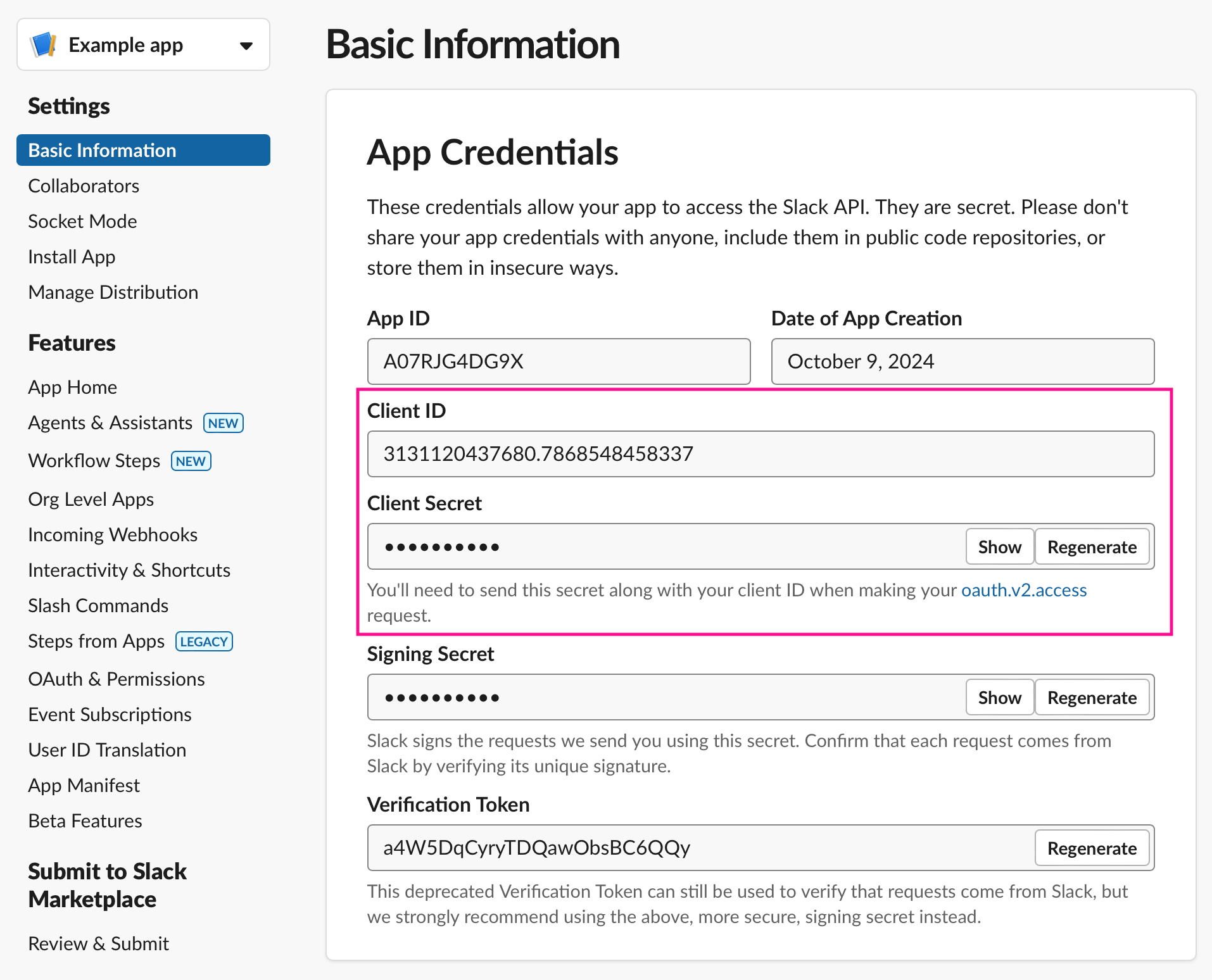Navigate to OAuth & Permissions

117,679
